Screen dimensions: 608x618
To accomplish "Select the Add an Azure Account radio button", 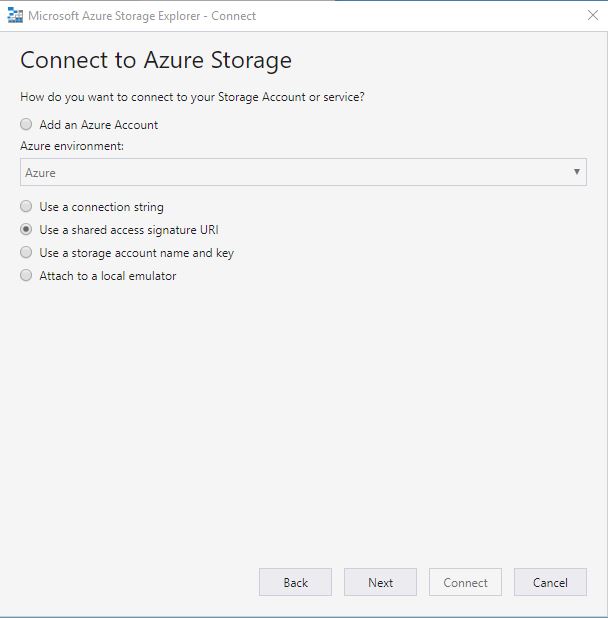I will point(26,124).
